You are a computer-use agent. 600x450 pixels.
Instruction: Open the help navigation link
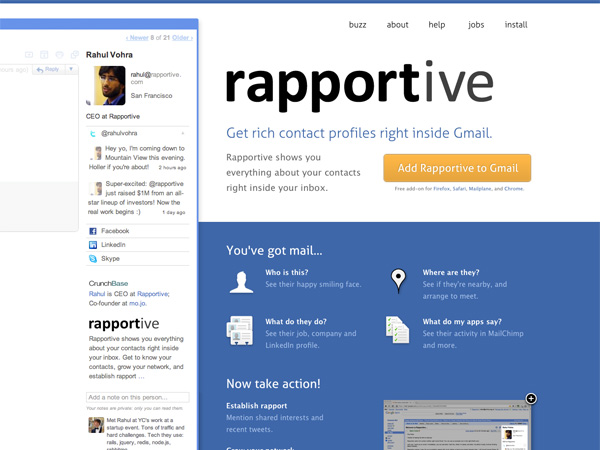[437, 25]
